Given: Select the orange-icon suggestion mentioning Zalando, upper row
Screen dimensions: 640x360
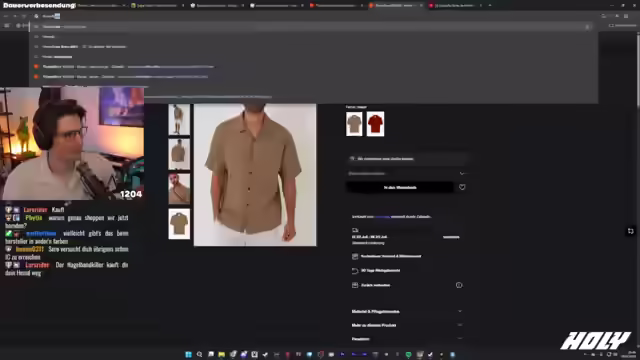Looking at the screenshot, I should (x=312, y=67).
